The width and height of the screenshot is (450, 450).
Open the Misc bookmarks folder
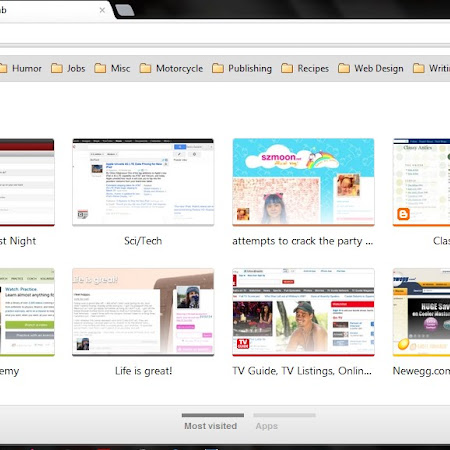point(112,68)
